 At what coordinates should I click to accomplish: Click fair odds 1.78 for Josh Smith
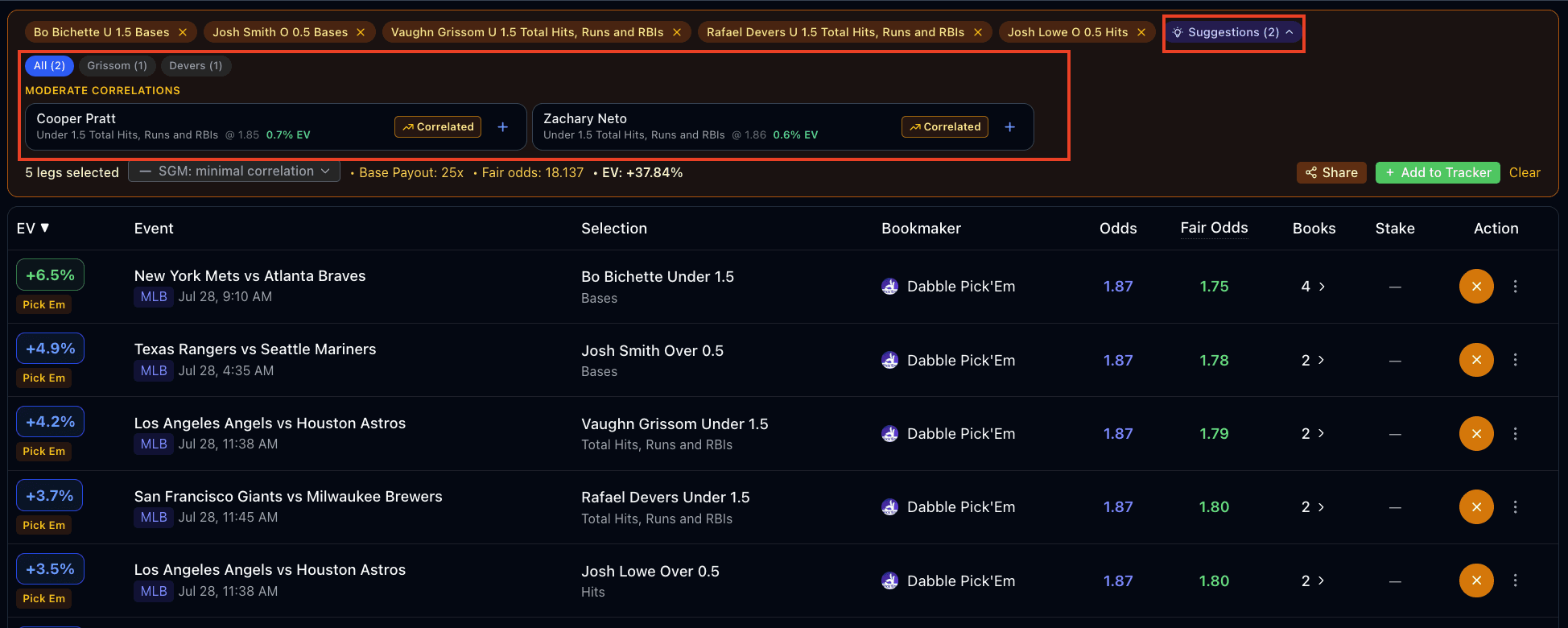[x=1214, y=360]
